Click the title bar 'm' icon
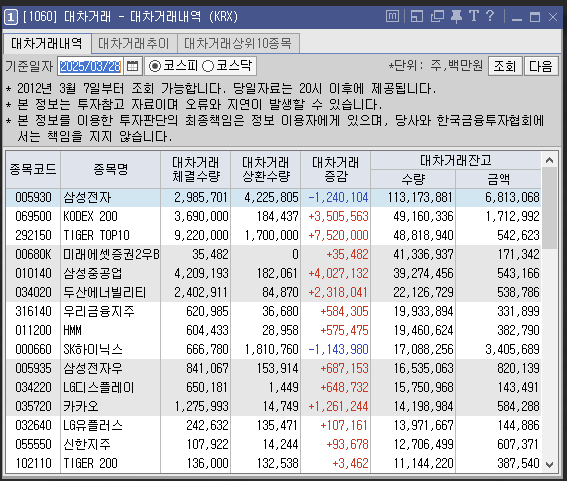 [392, 16]
